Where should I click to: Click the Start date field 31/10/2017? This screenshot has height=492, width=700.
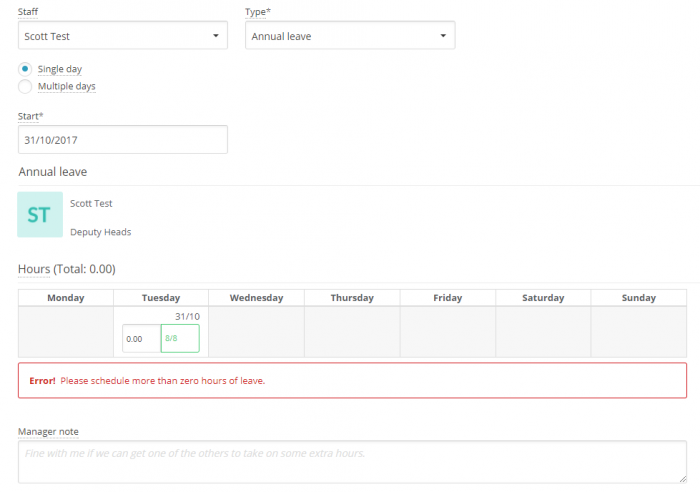[x=123, y=140]
